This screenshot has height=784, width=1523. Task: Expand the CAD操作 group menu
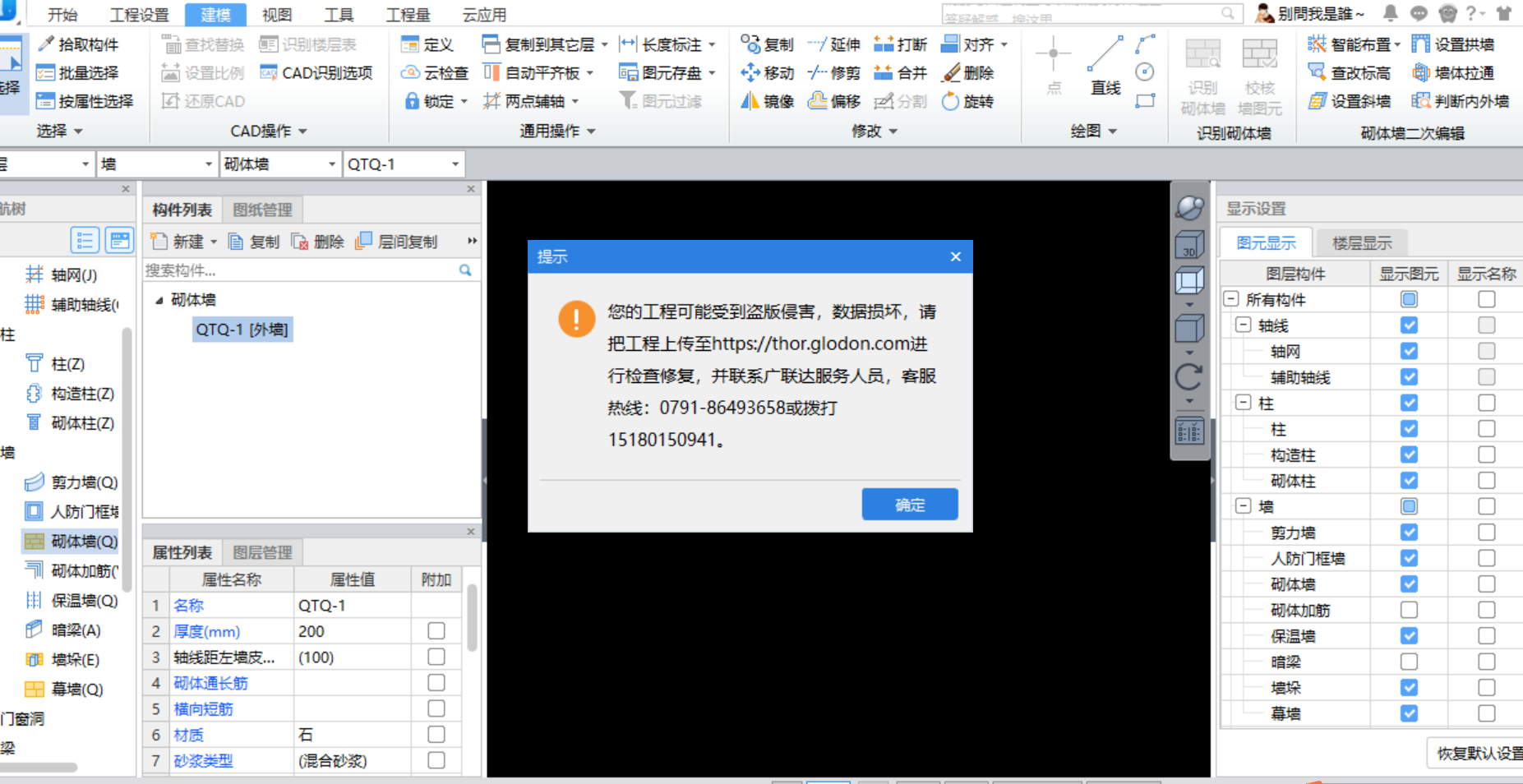269,131
